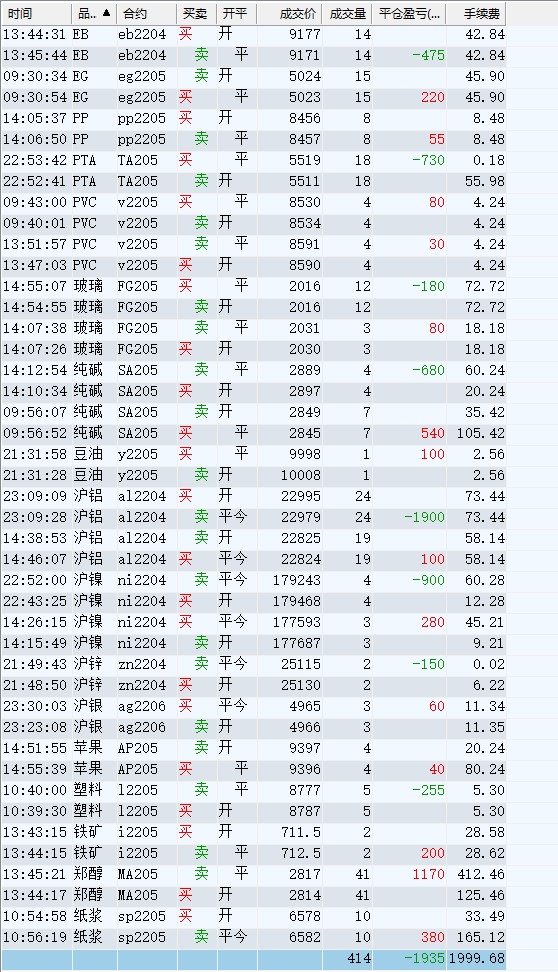558x972 pixels.
Task: Click 卖 in the 10:56:19 row
Action: [202, 937]
